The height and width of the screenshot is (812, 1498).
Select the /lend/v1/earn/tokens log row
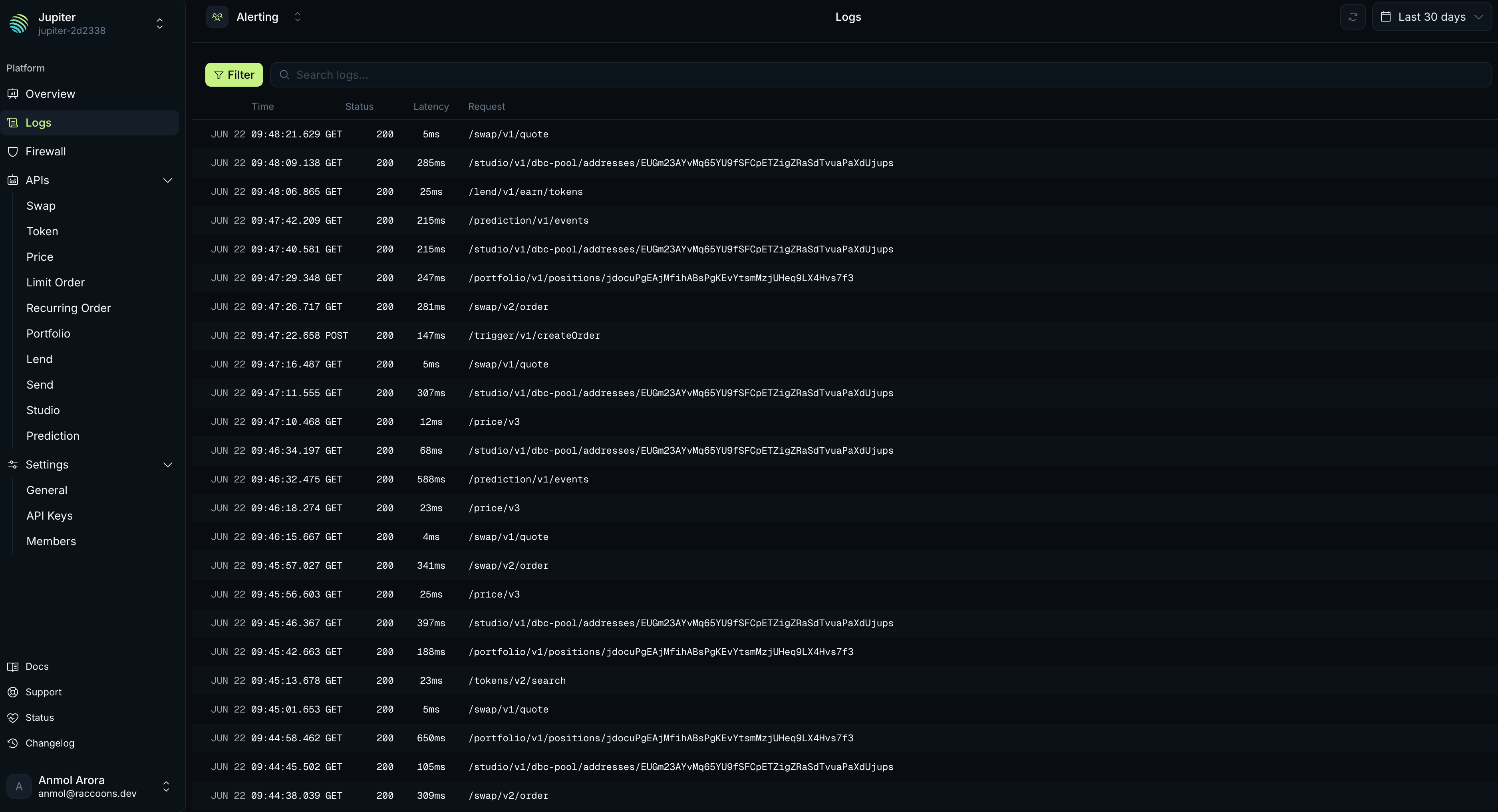pos(844,192)
